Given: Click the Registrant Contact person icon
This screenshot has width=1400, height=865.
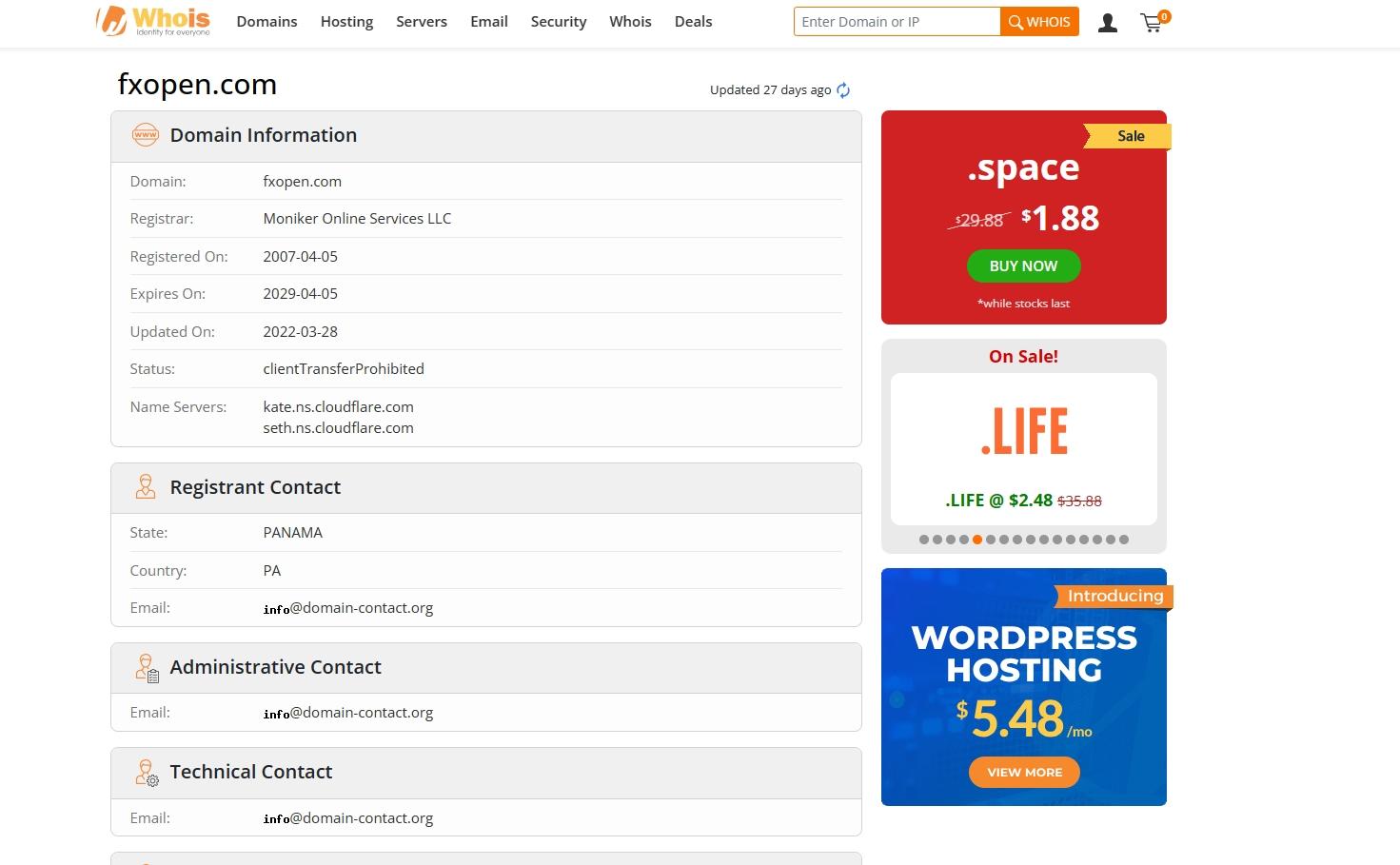Looking at the screenshot, I should click(x=145, y=487).
